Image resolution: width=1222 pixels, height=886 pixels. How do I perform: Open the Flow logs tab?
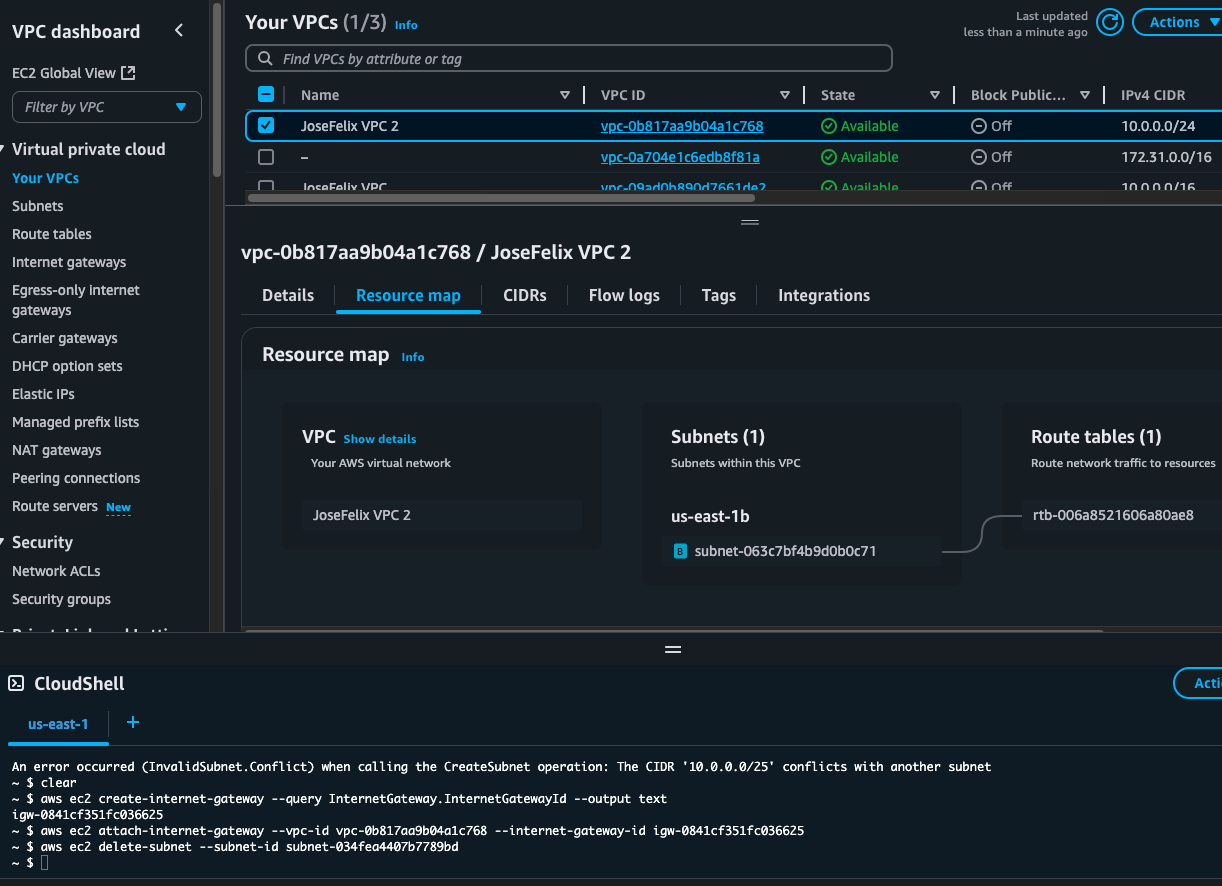pos(624,295)
